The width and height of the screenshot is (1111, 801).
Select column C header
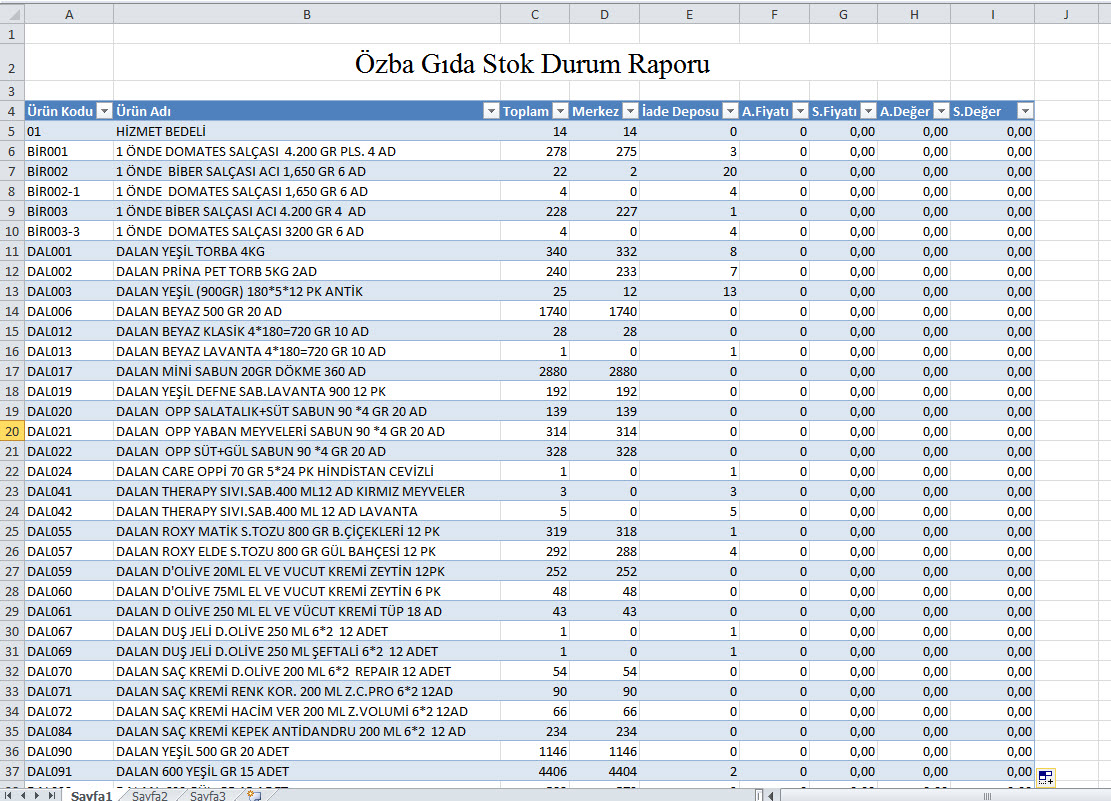point(535,14)
